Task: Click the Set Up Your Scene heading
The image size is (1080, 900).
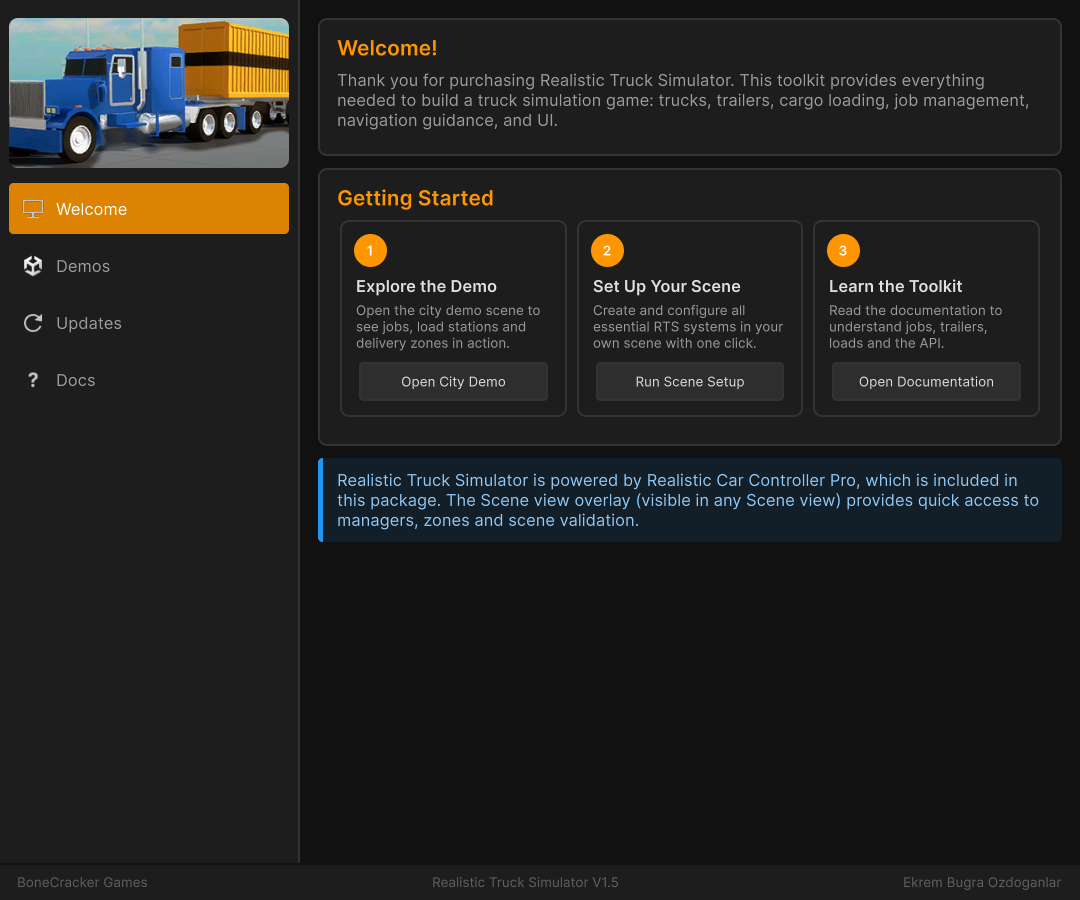Action: click(x=667, y=286)
